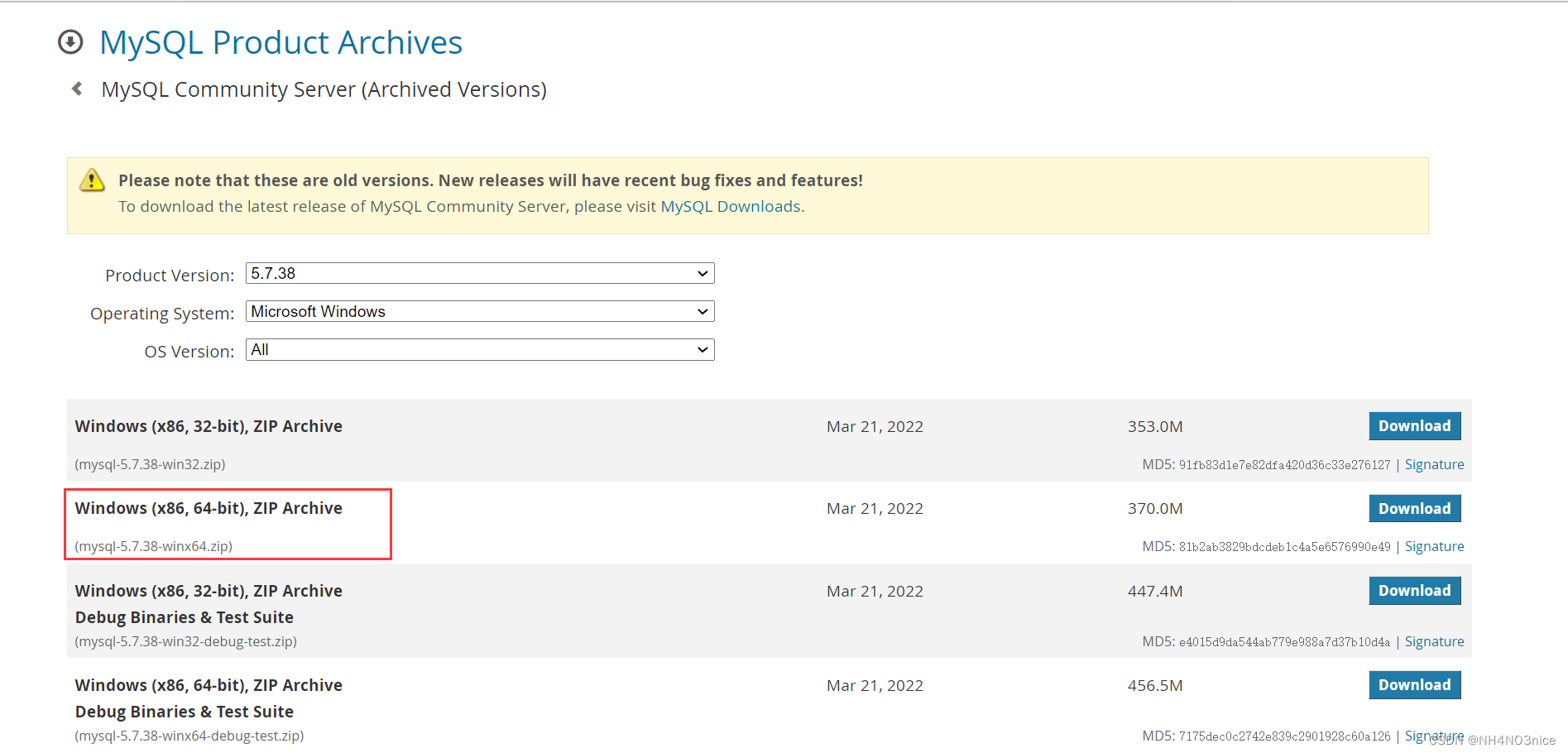Screen dimensions: 1568x753
Task: Click the bold old versions warning sentence
Action: (491, 180)
